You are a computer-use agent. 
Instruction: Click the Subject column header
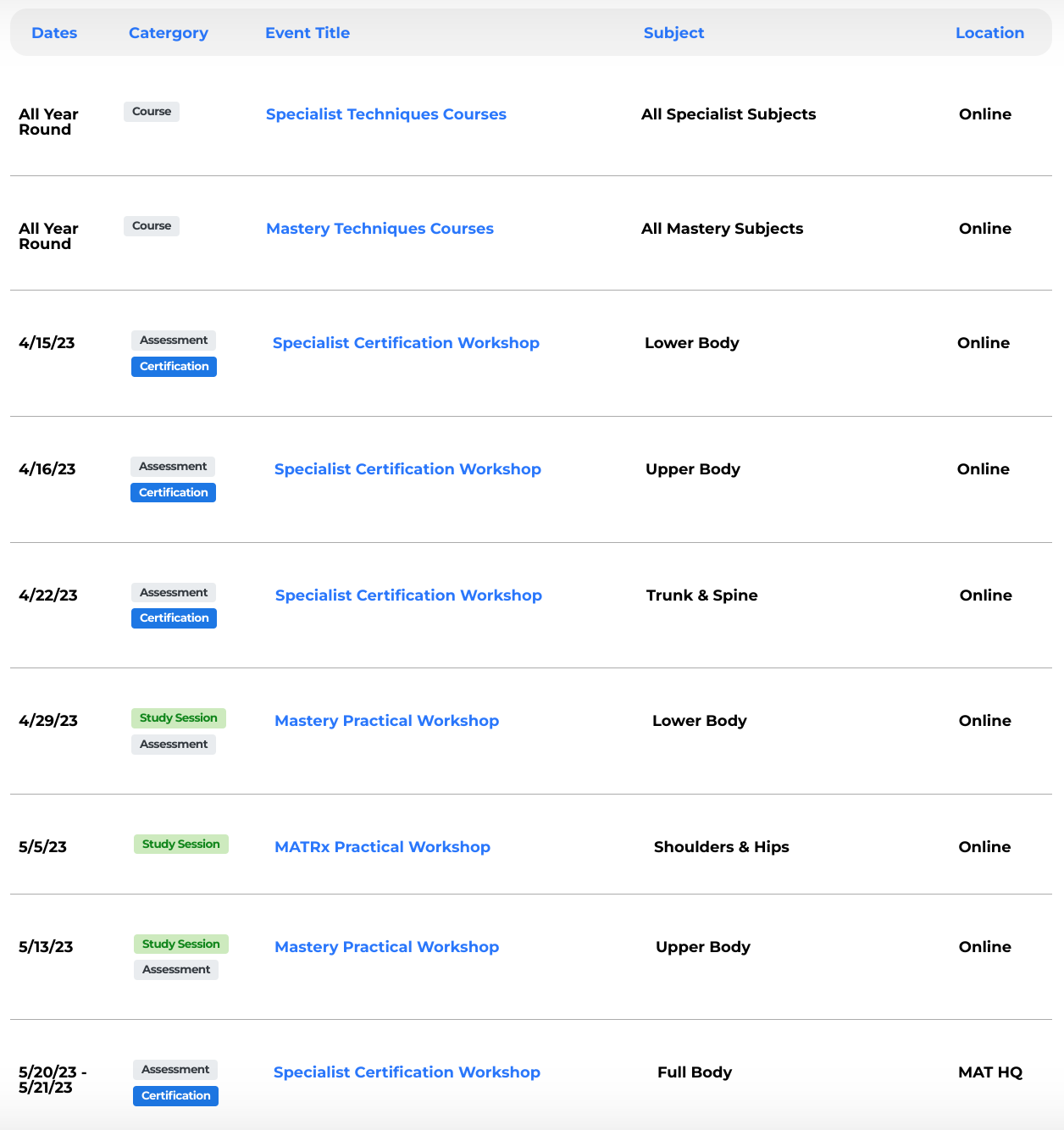click(673, 33)
